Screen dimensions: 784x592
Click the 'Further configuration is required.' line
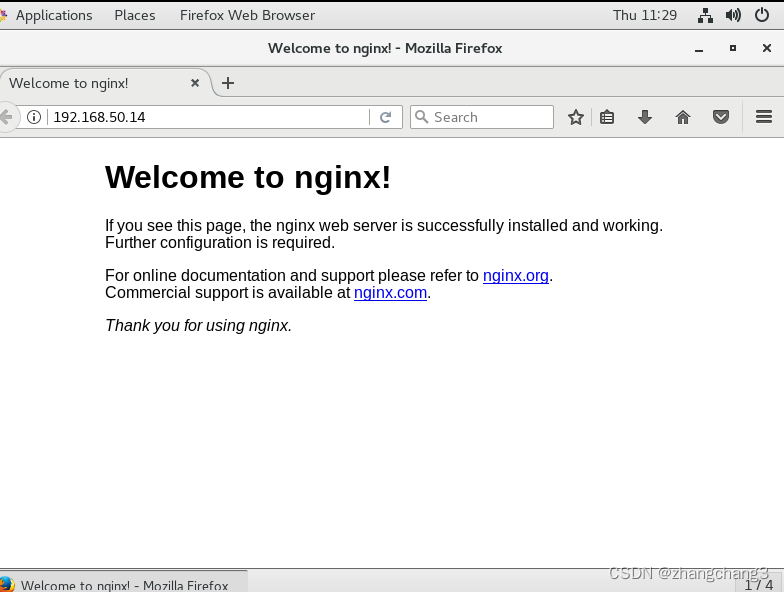[220, 242]
